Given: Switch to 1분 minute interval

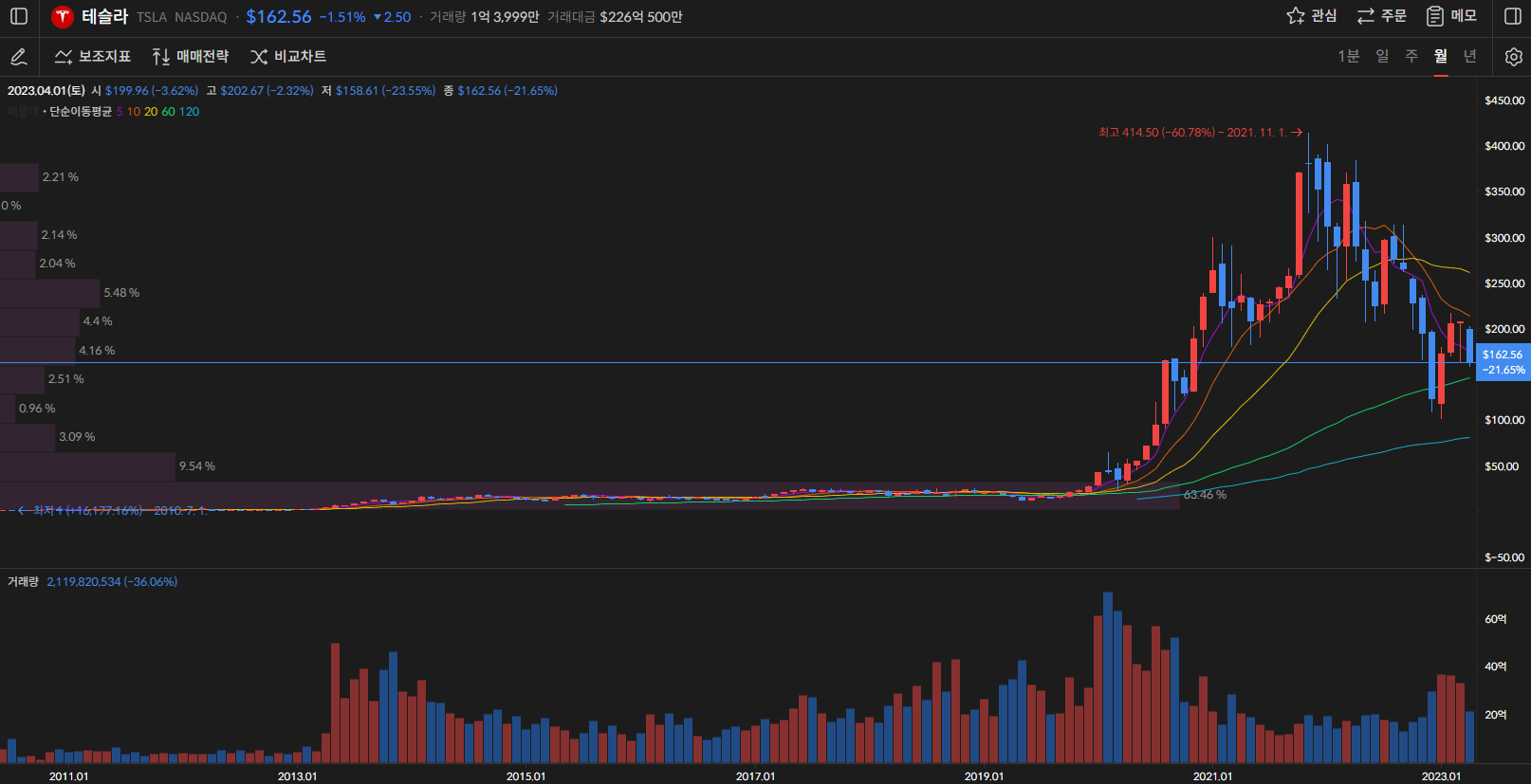Looking at the screenshot, I should pyautogui.click(x=1348, y=57).
